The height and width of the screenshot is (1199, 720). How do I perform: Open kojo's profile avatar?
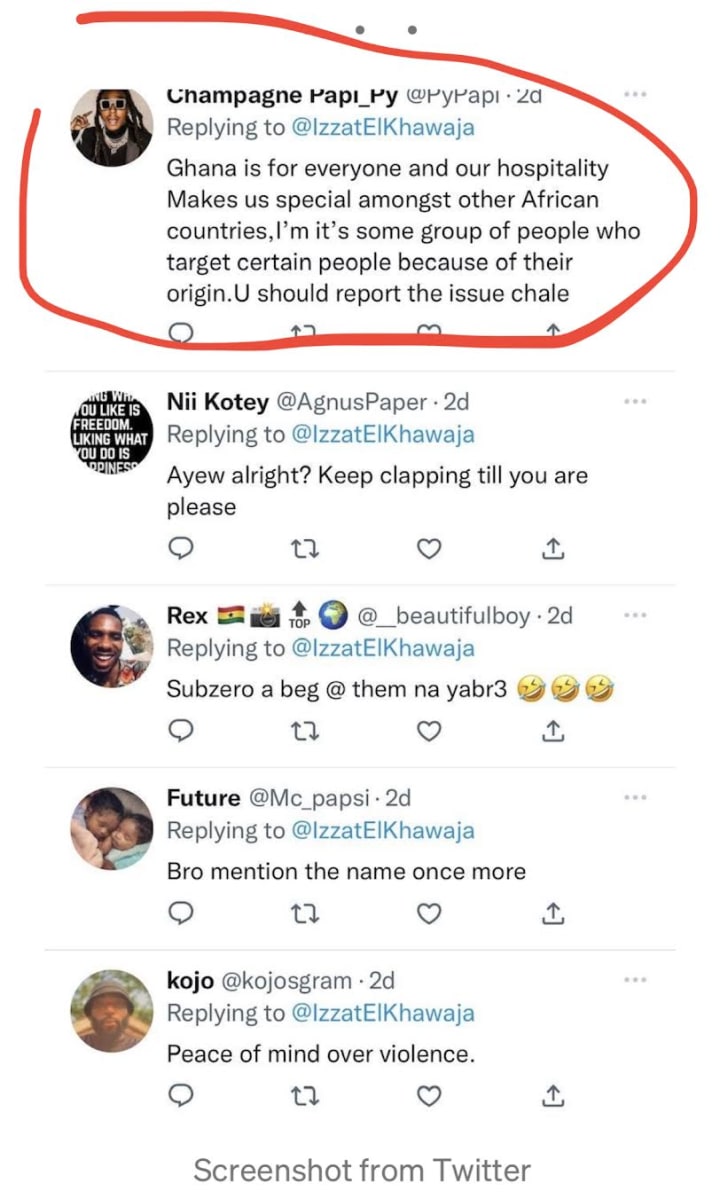[111, 1010]
